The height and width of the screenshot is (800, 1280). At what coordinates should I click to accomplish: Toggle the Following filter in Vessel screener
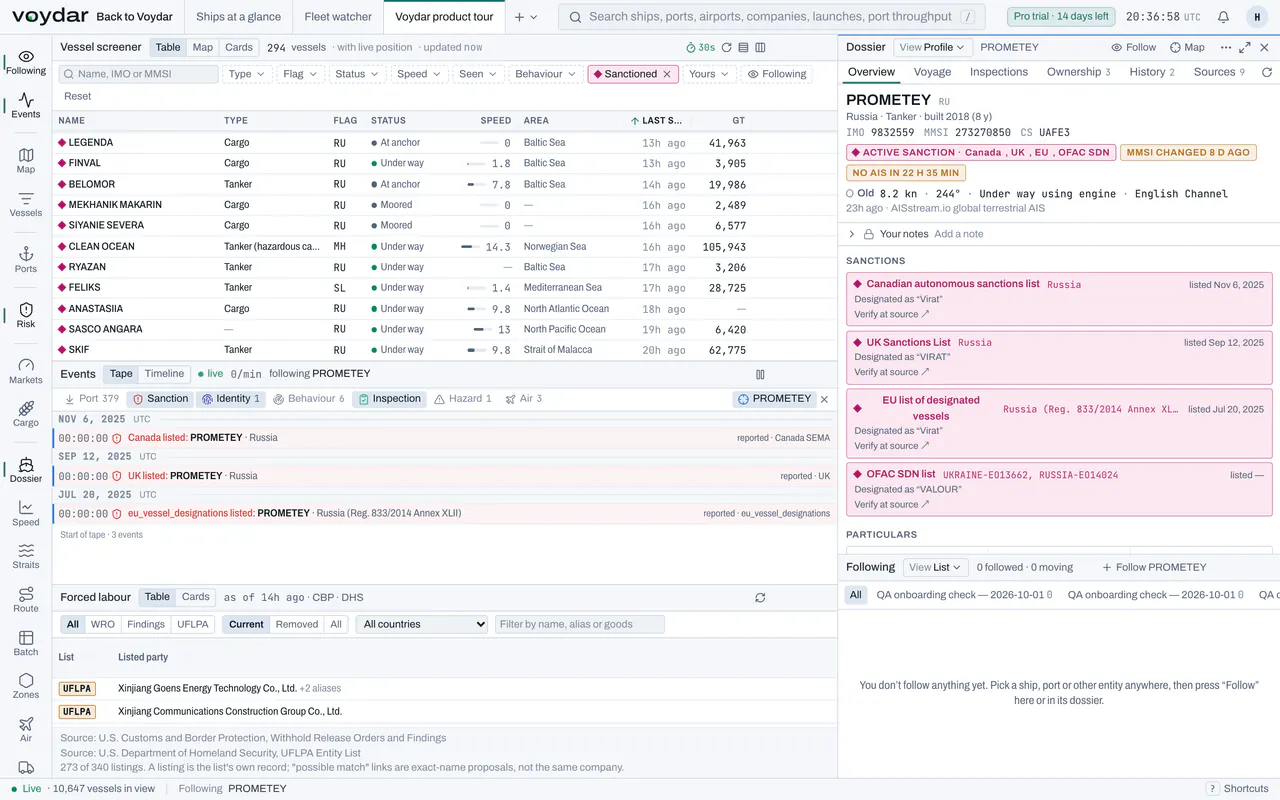777,74
